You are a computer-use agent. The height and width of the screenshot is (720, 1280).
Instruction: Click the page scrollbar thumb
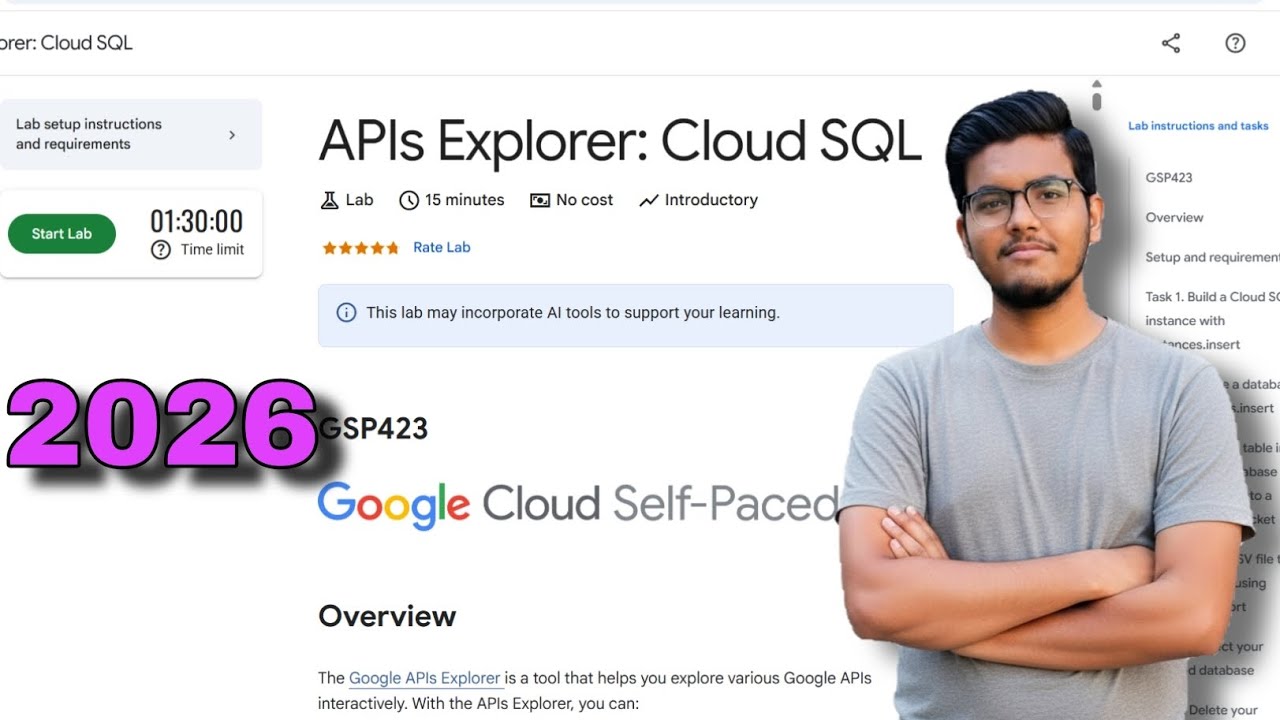[x=1097, y=101]
